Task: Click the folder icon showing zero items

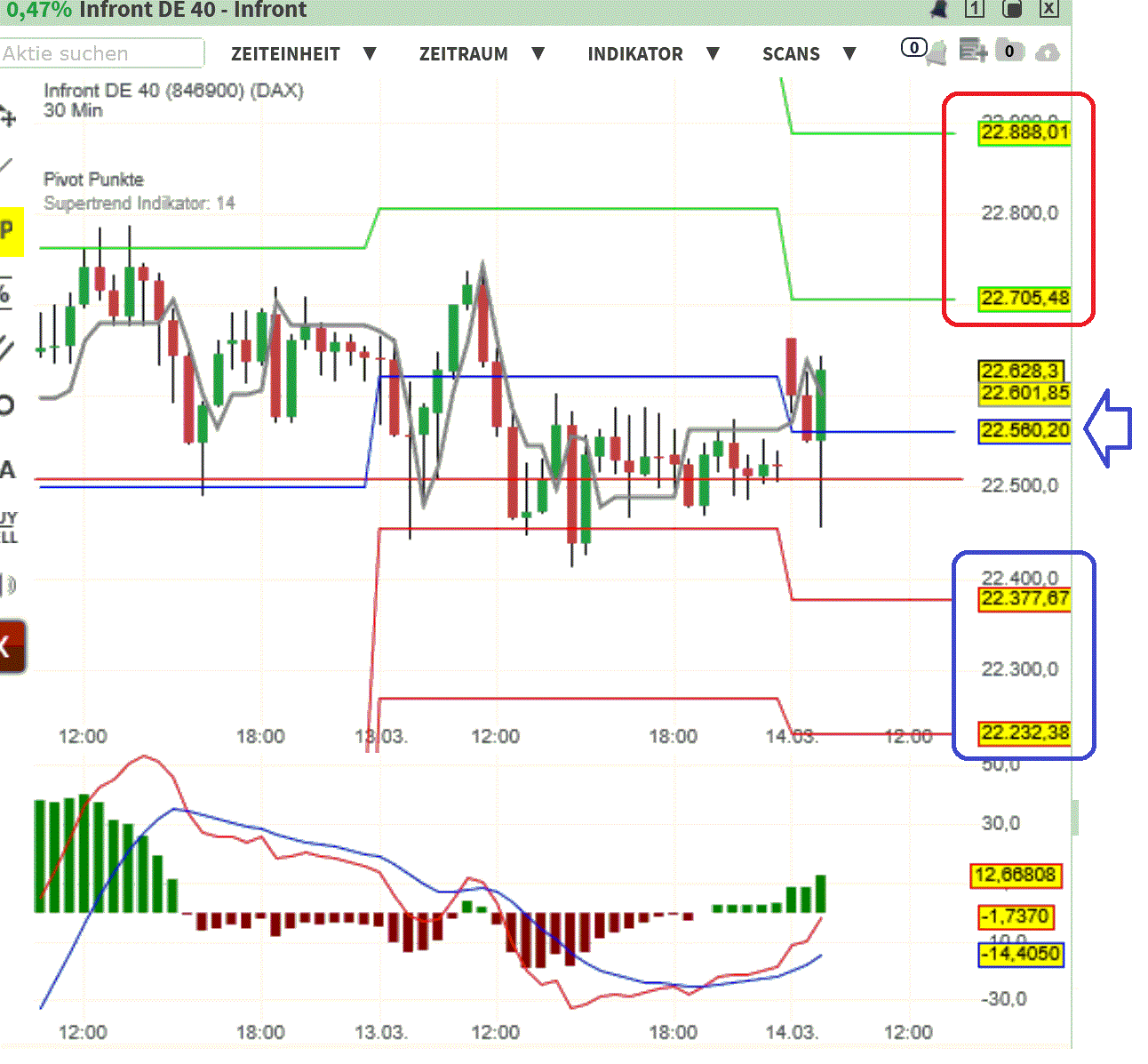Action: tap(1011, 52)
